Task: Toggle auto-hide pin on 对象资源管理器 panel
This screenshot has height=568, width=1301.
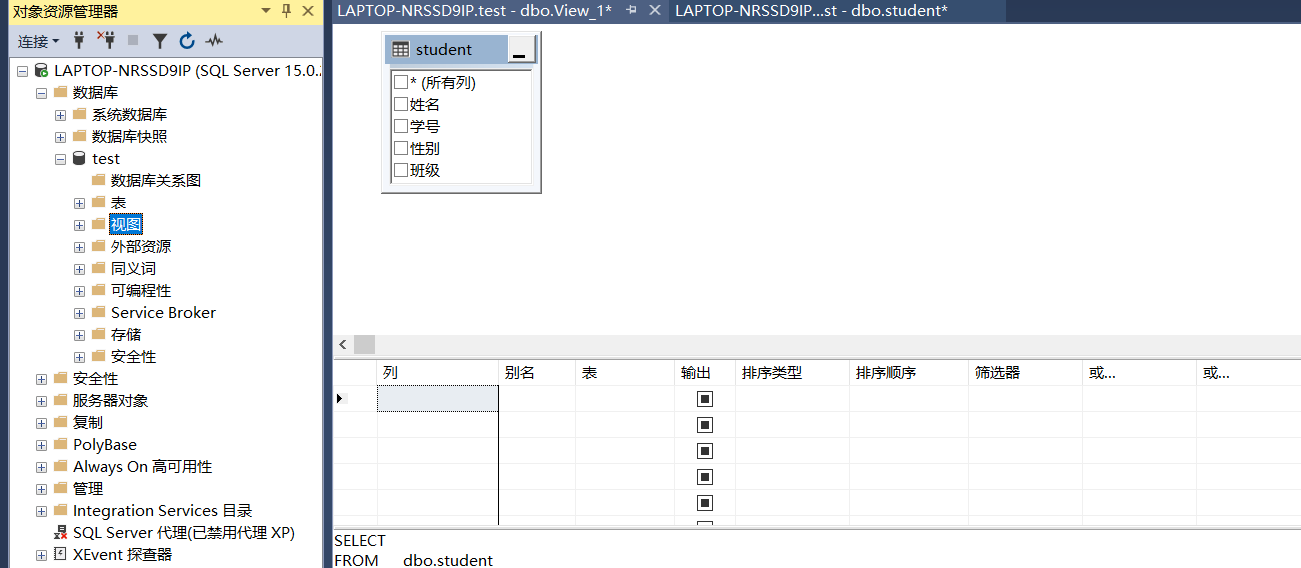Action: tap(287, 11)
